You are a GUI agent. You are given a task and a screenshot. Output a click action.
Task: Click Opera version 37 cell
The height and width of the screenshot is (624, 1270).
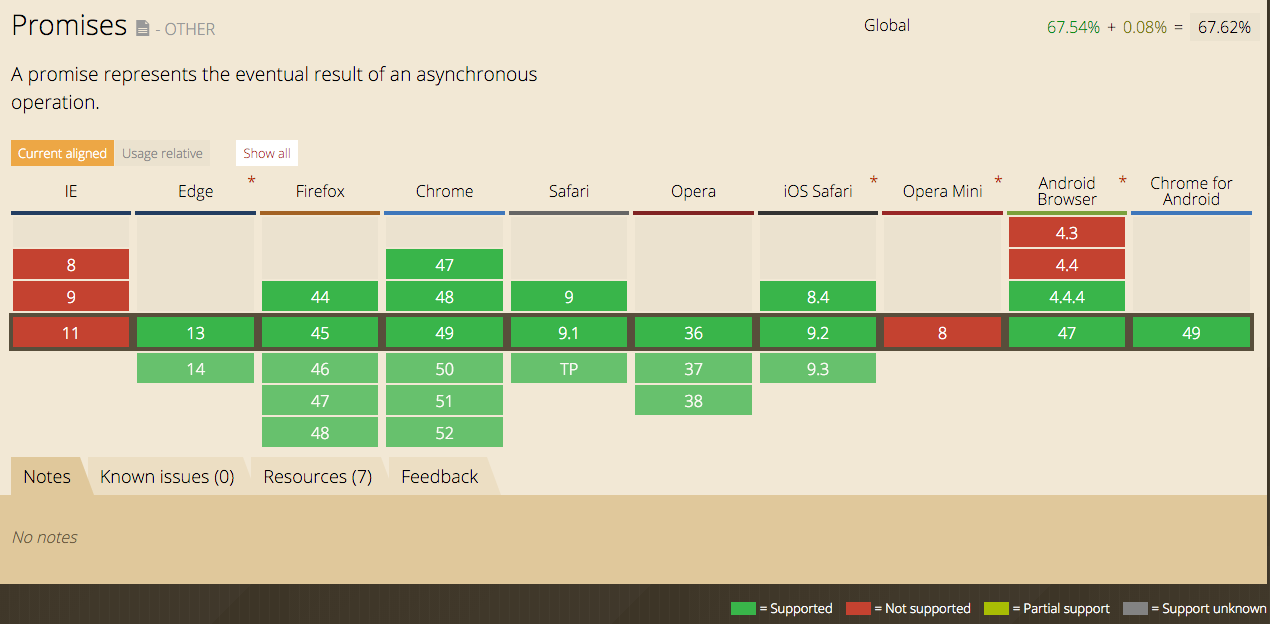[693, 369]
